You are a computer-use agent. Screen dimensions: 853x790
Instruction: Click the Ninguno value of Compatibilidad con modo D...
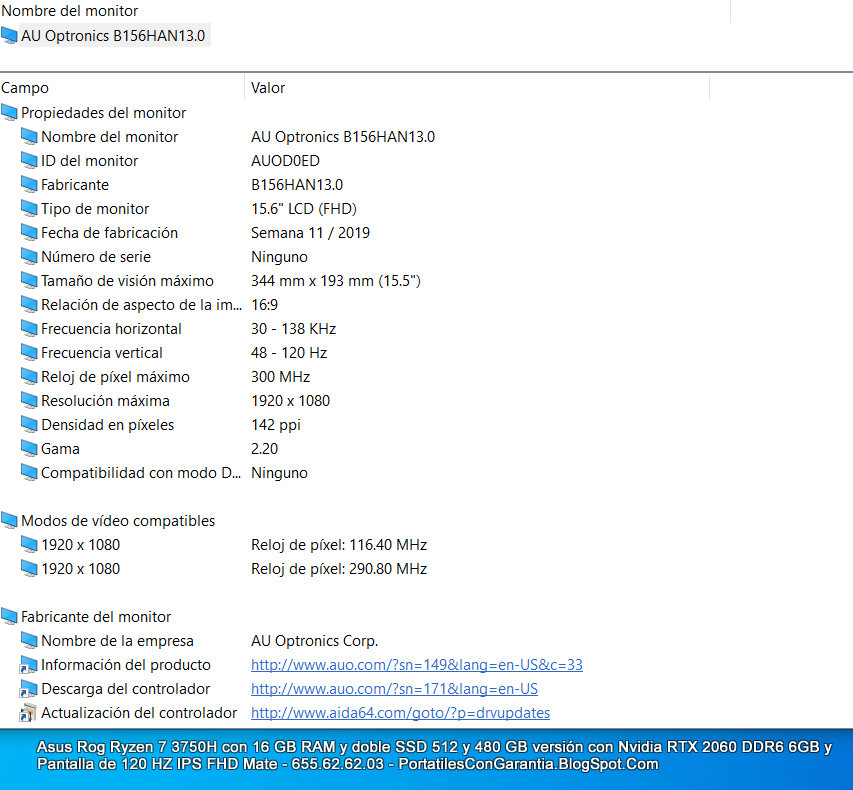coord(279,472)
